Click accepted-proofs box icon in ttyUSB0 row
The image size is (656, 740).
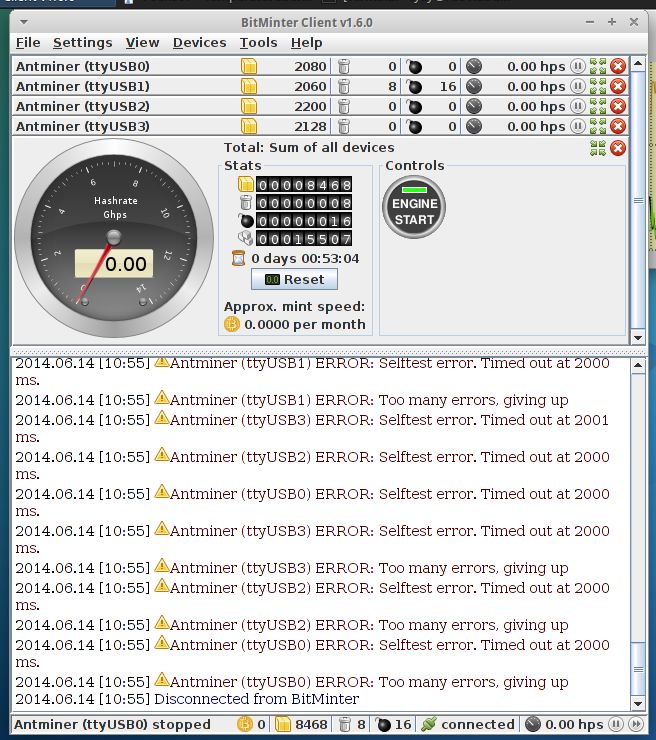click(x=249, y=66)
